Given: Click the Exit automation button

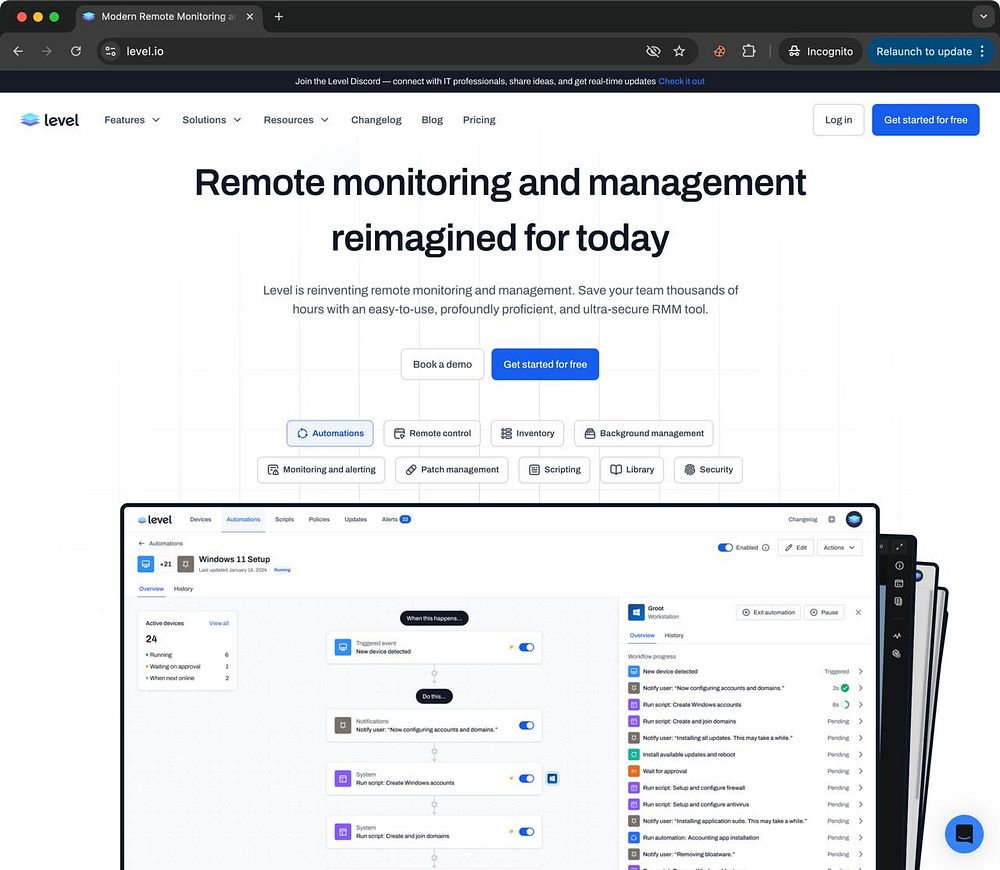Looking at the screenshot, I should [x=768, y=612].
